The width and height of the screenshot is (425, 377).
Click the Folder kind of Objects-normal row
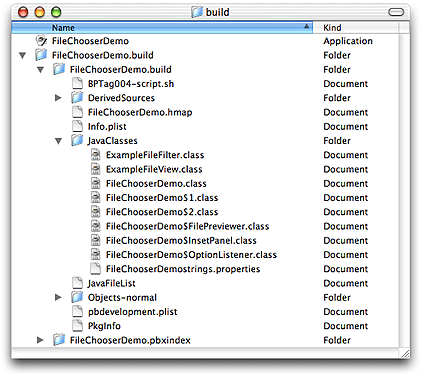click(337, 297)
